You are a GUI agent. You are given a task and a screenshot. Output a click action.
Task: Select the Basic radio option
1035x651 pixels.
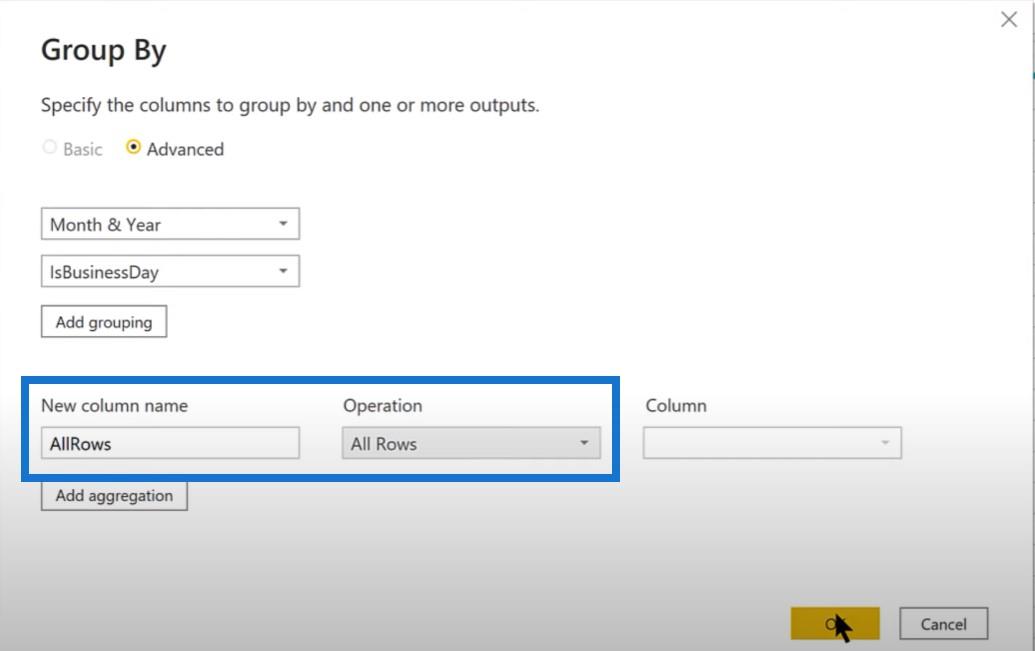click(50, 147)
